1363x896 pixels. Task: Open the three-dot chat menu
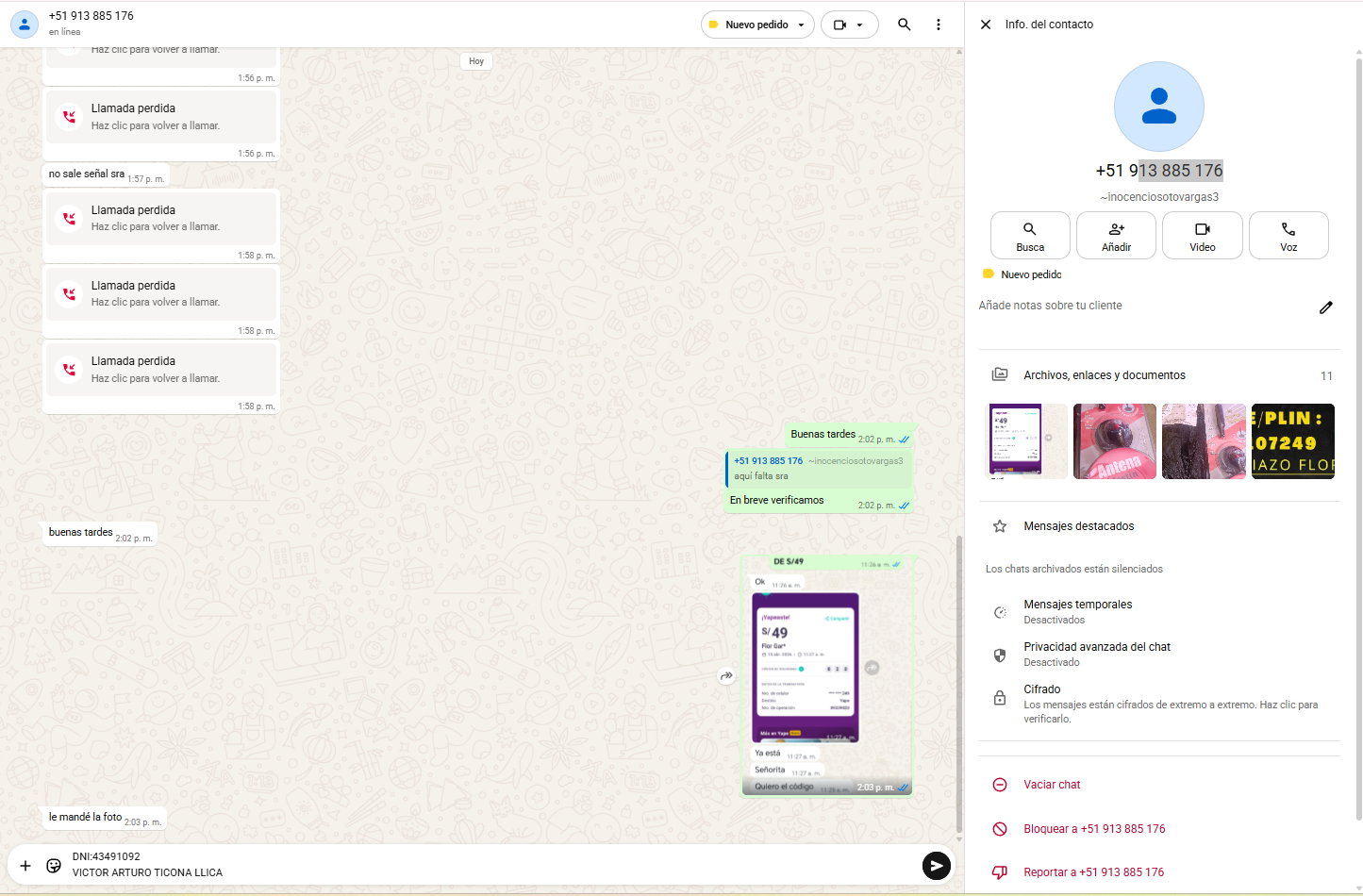coord(938,25)
